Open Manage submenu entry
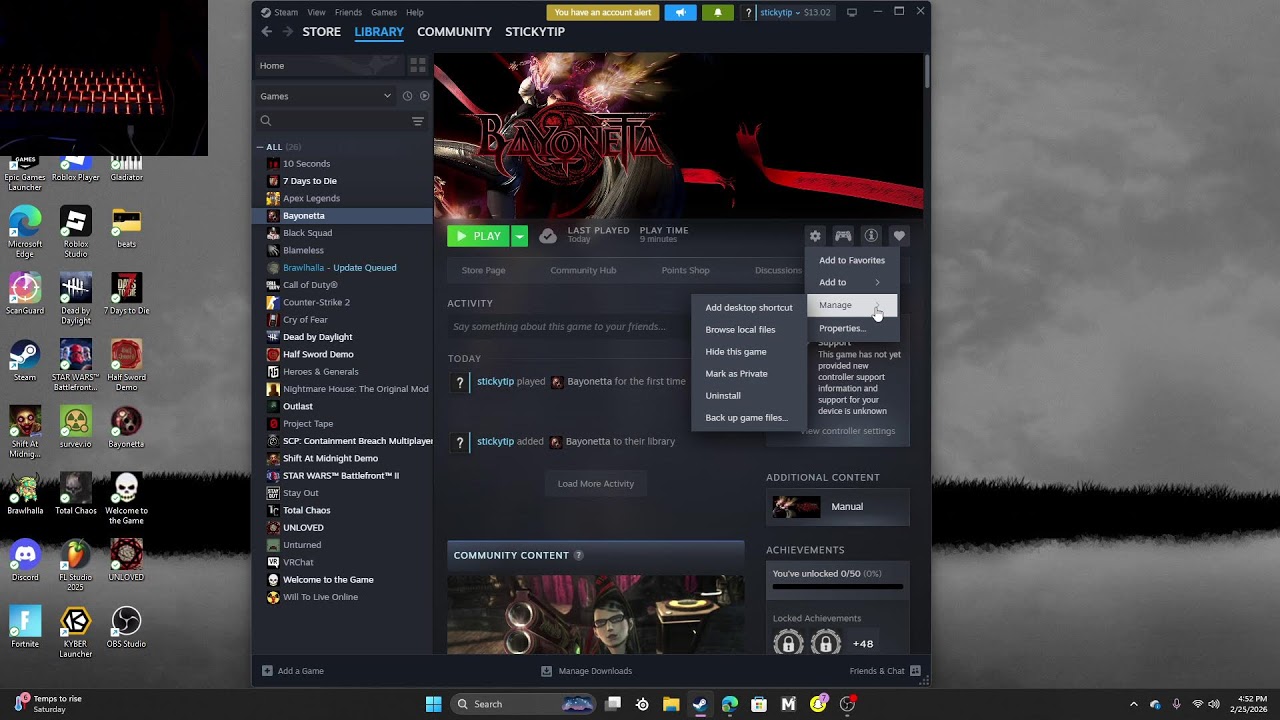The image size is (1280, 720). click(x=852, y=305)
